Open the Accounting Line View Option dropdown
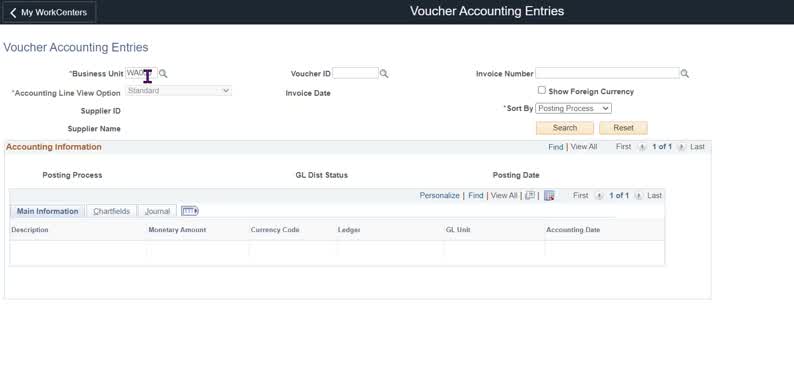Viewport: 794px width, 388px height. pyautogui.click(x=178, y=91)
